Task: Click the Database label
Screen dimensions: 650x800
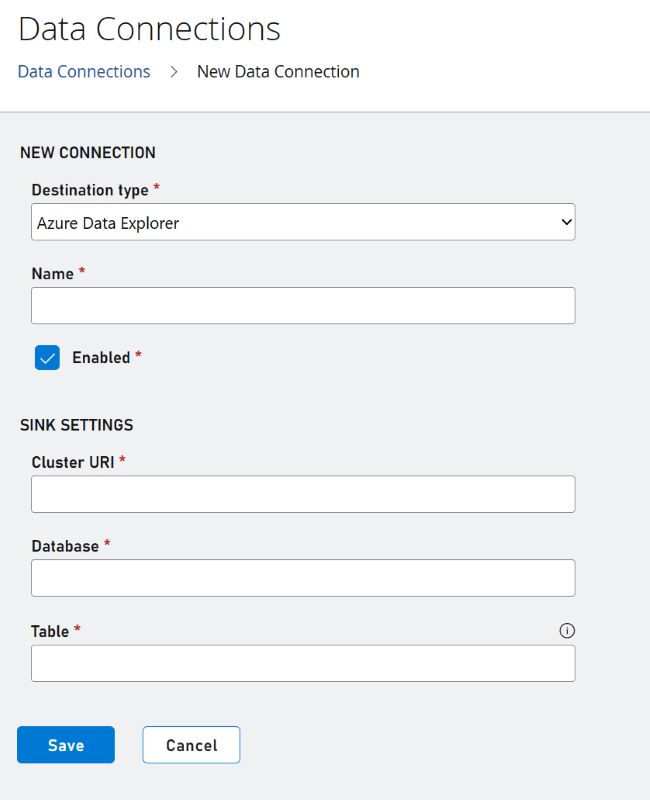Action: 65,546
